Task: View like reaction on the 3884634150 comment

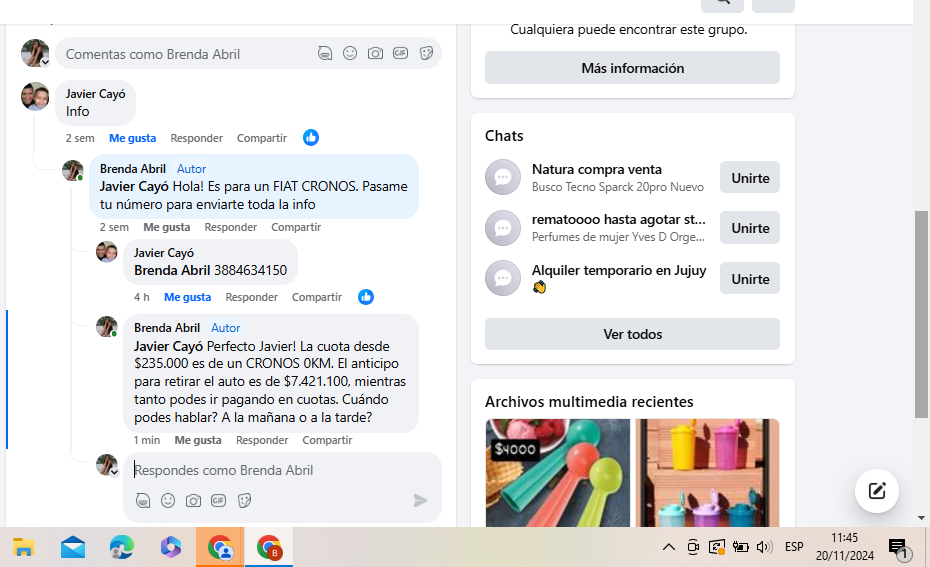Action: pyautogui.click(x=366, y=297)
